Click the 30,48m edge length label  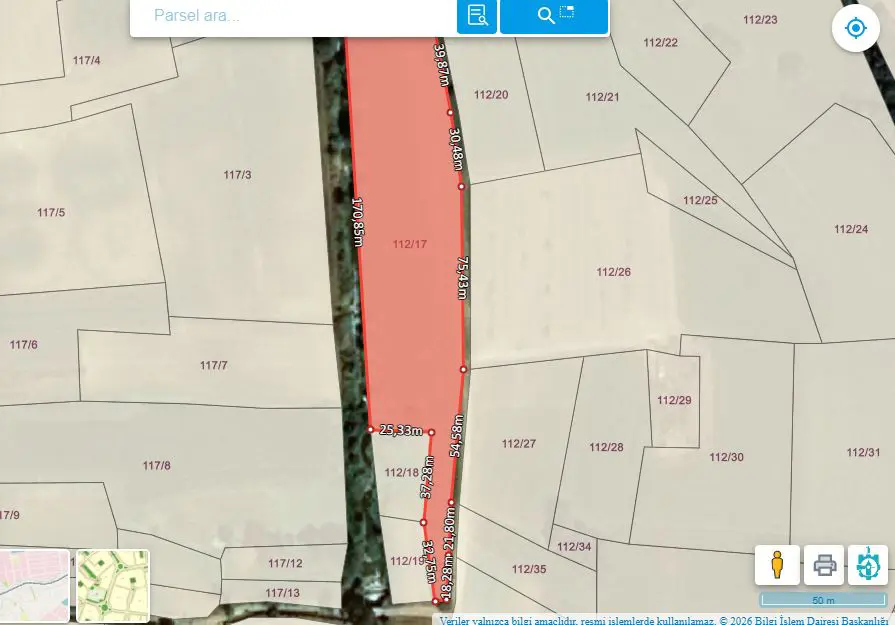[455, 150]
